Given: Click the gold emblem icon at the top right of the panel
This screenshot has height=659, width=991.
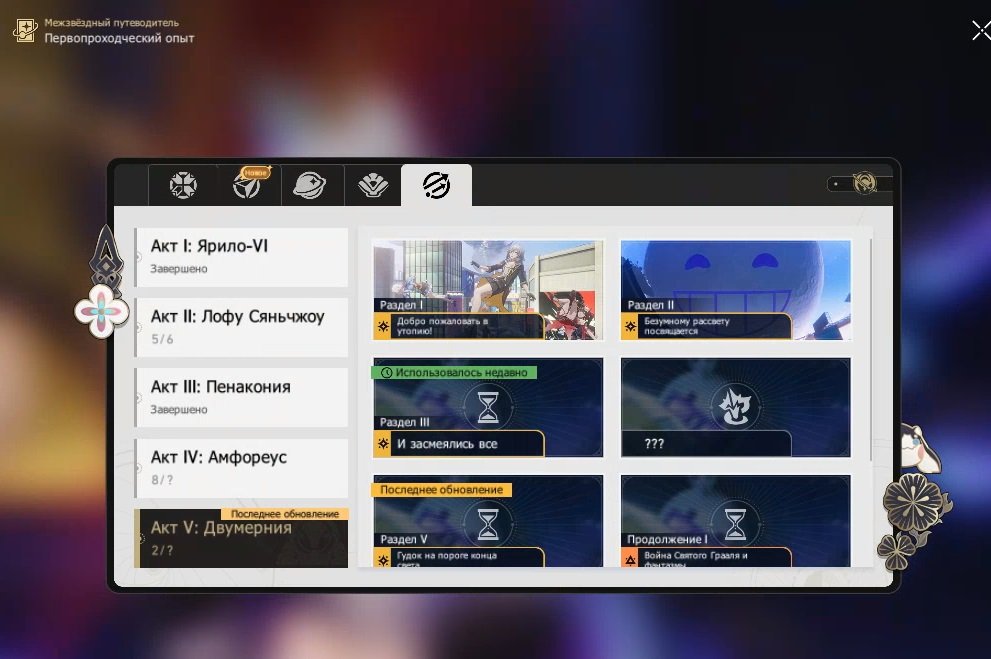Looking at the screenshot, I should pyautogui.click(x=865, y=183).
